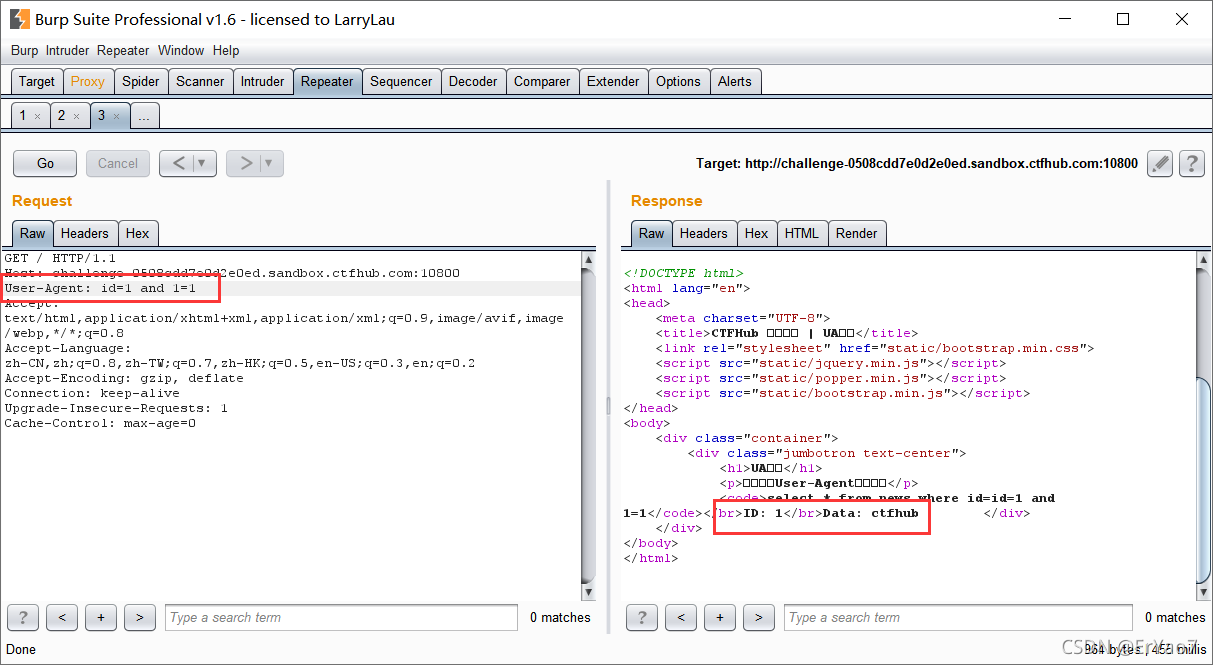Screen dimensions: 1213x665
Task: Click the "Data: ctfhub" text in response
Action: tap(870, 513)
